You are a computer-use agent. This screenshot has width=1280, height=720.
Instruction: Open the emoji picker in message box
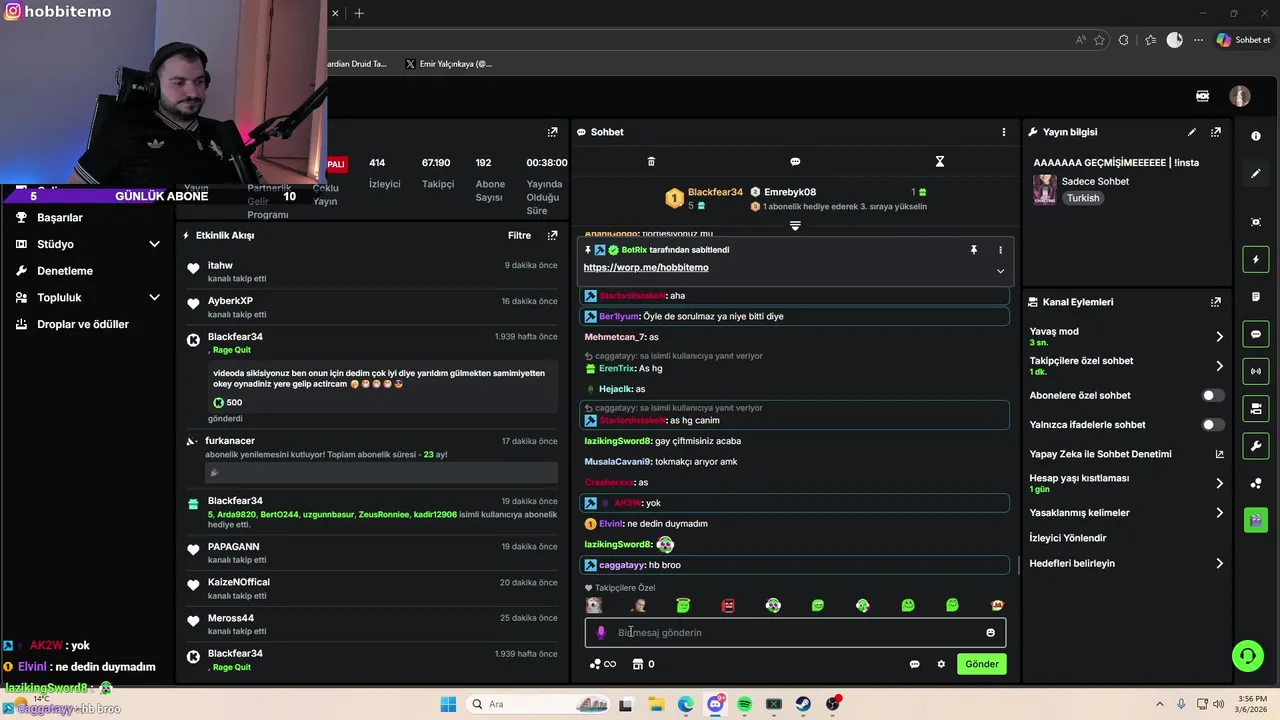coord(991,633)
